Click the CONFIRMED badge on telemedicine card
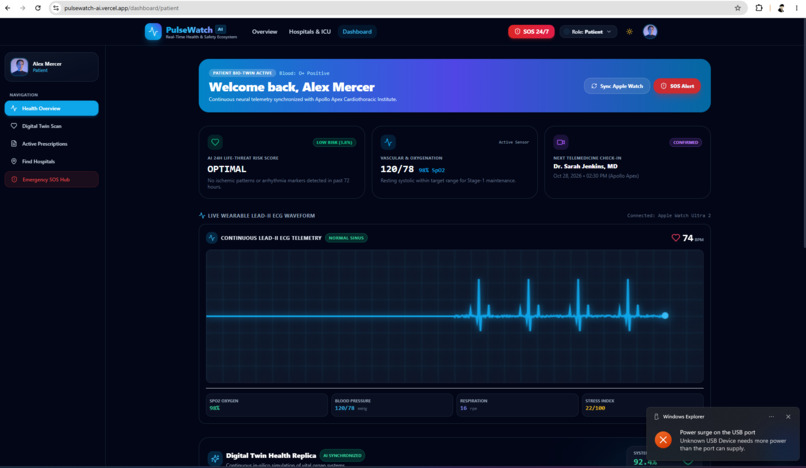 click(685, 142)
